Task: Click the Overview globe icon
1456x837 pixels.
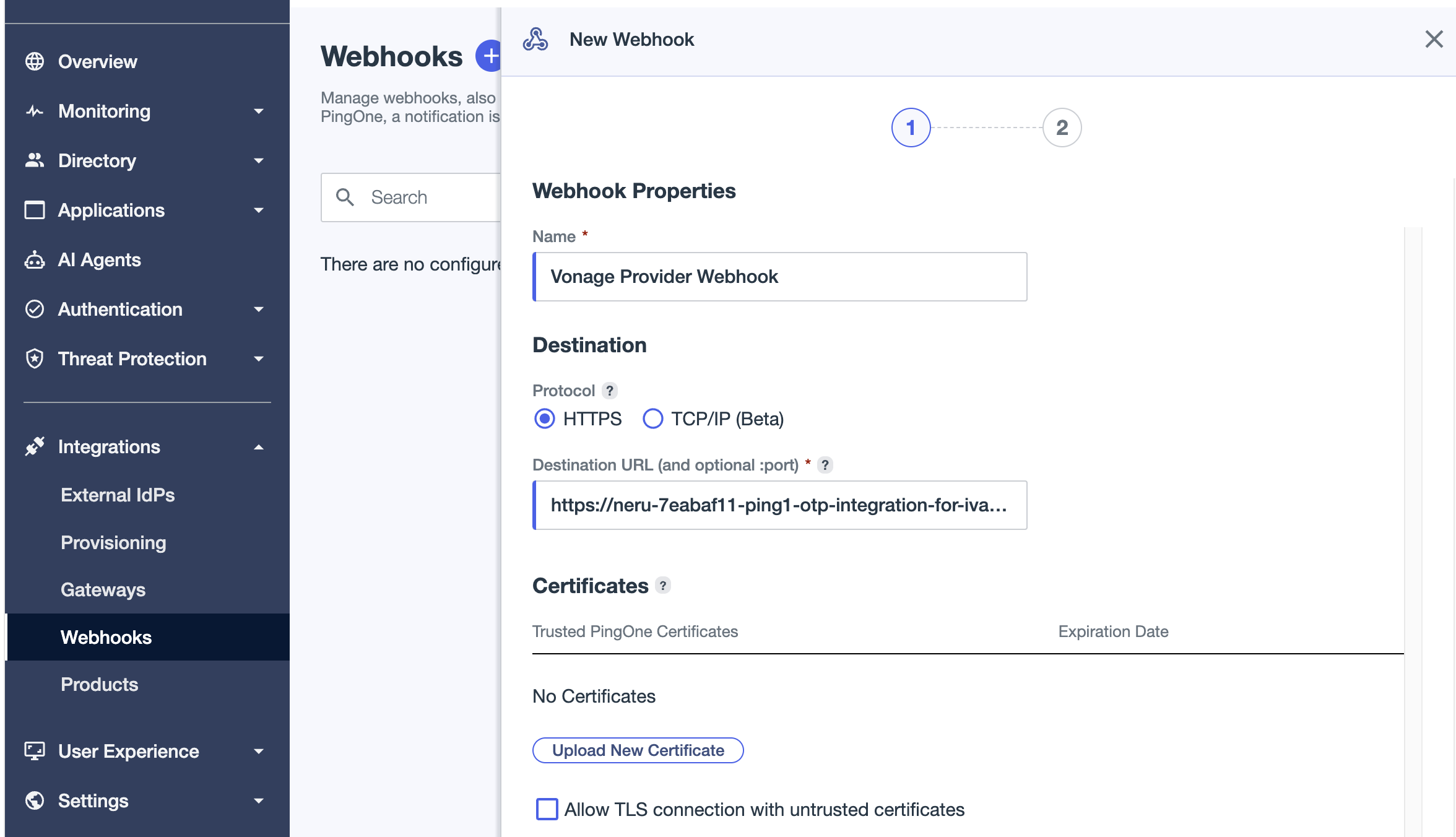Action: tap(35, 61)
